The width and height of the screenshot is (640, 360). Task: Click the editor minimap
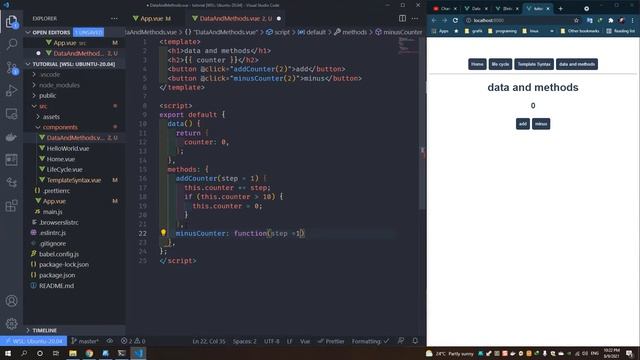pyautogui.click(x=407, y=45)
